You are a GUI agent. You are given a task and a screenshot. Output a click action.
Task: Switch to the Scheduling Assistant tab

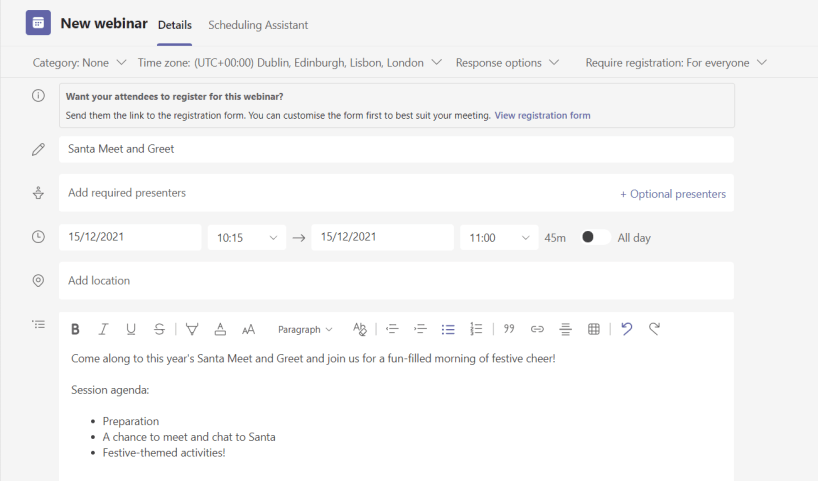(x=258, y=25)
